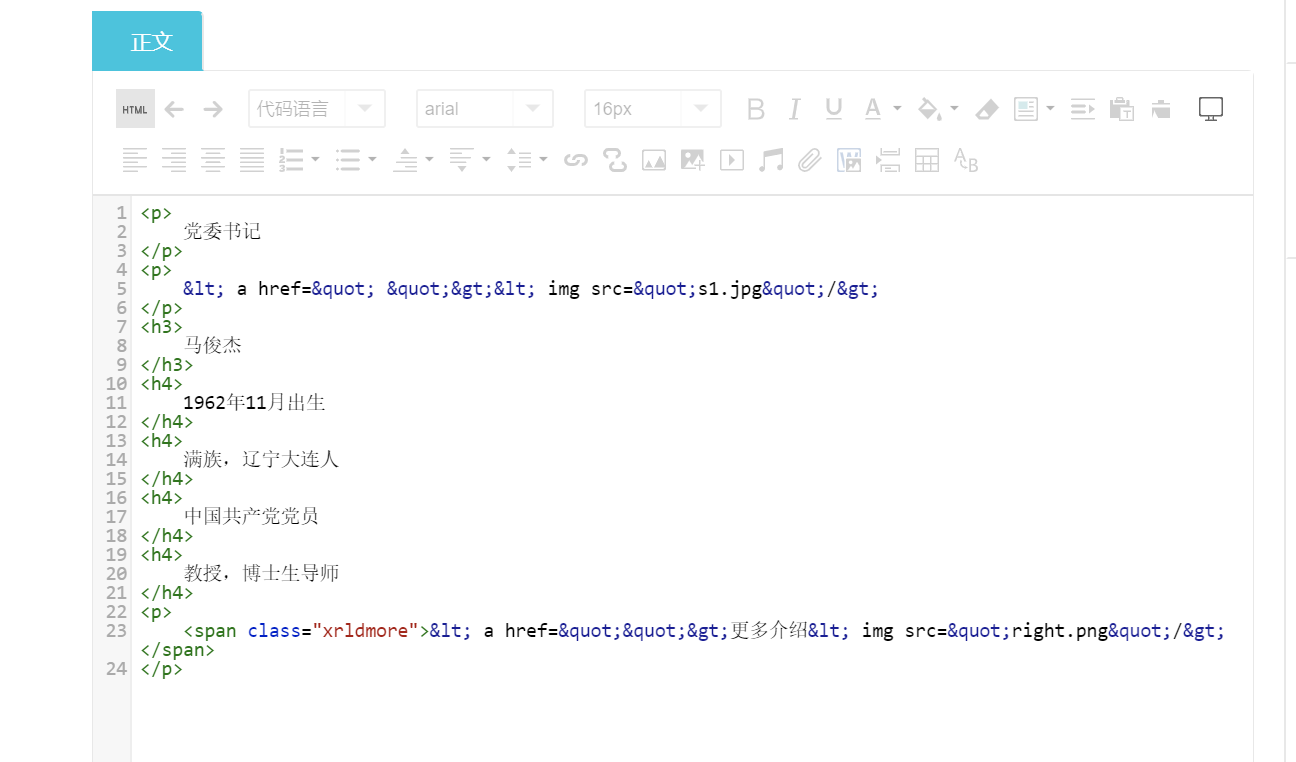This screenshot has width=1296, height=762.
Task: Click s1.jpg in line 5
Action: click(730, 289)
